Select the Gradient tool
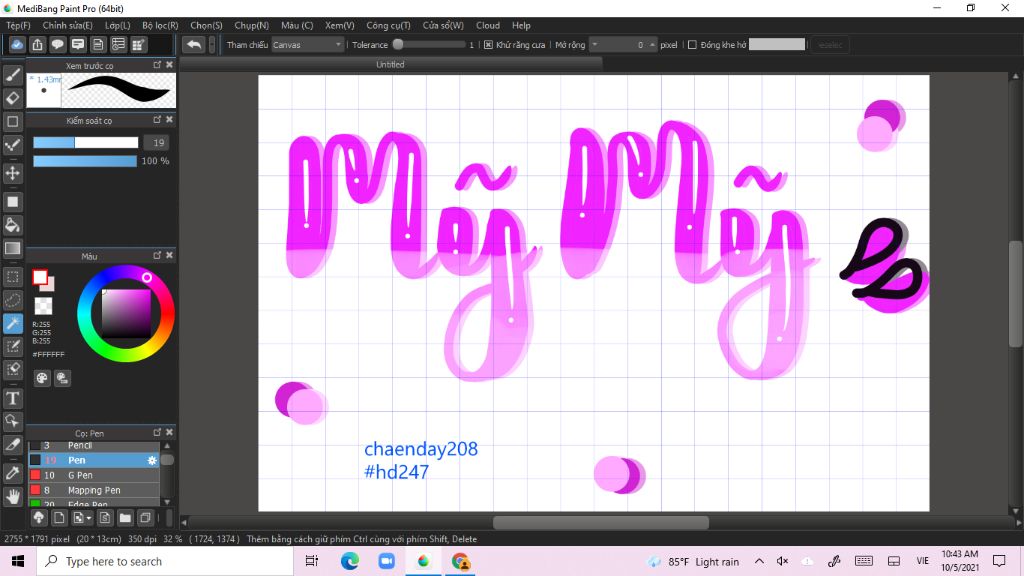1024x576 pixels. click(x=12, y=248)
